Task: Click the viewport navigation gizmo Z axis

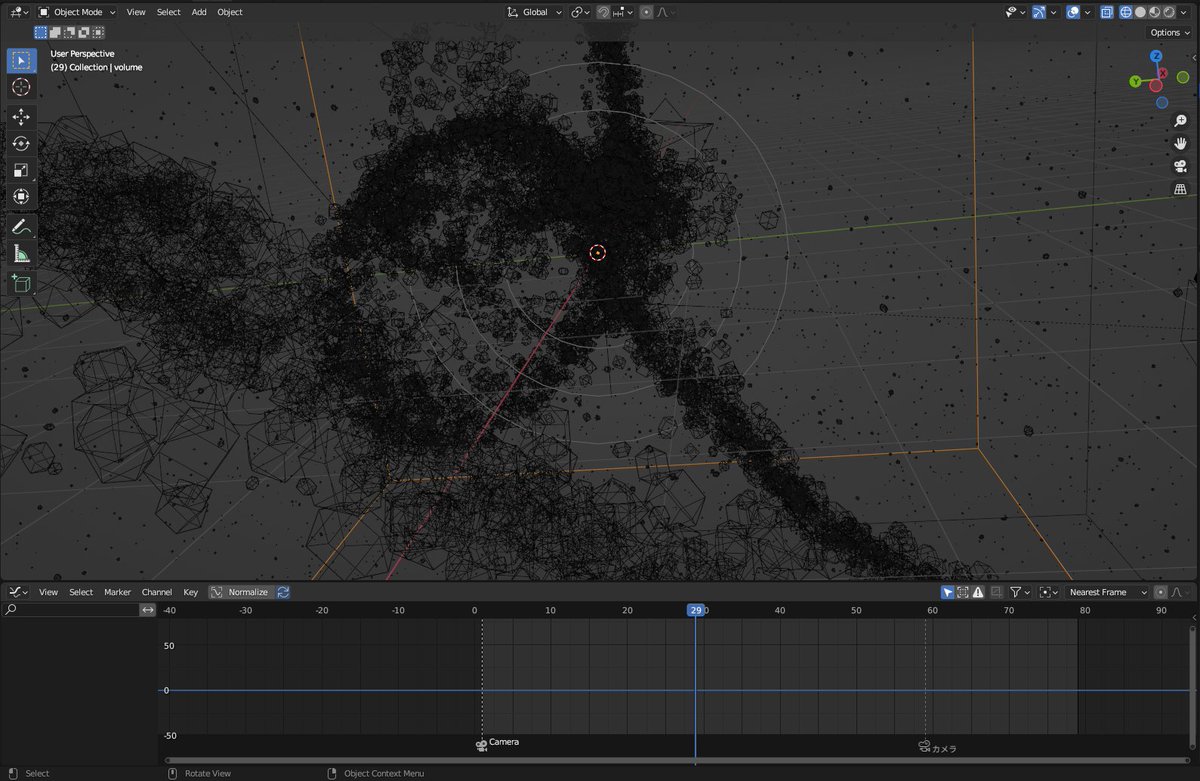Action: (x=1156, y=57)
